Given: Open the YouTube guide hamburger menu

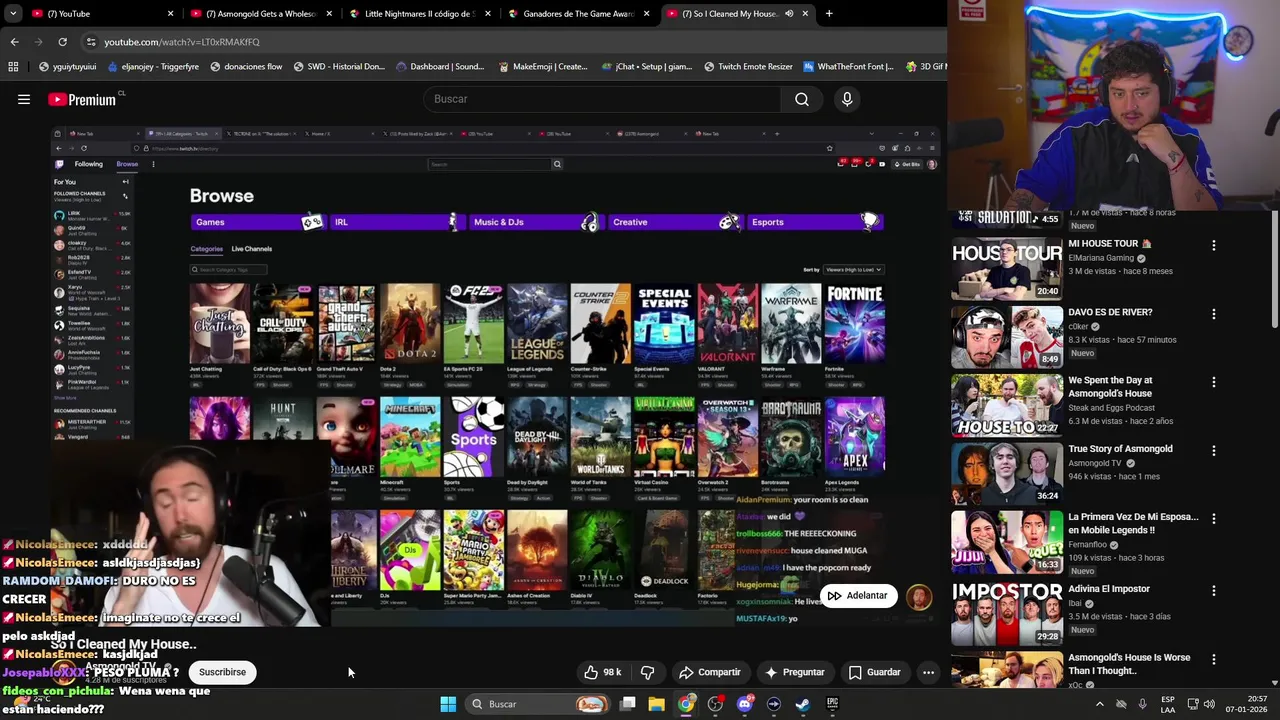Looking at the screenshot, I should (24, 99).
